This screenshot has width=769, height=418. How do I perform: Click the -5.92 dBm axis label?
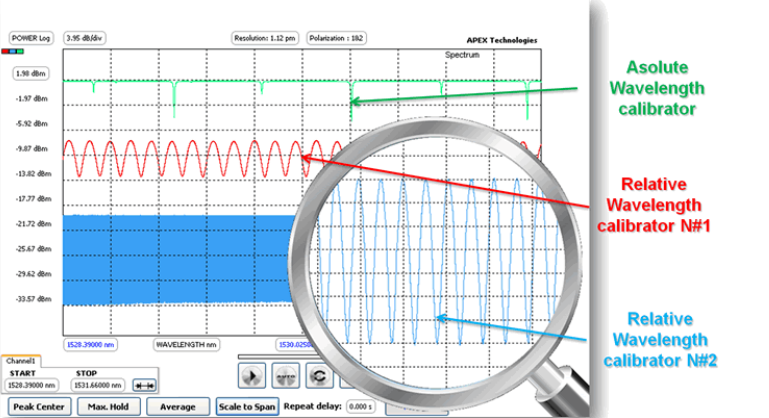tap(31, 124)
